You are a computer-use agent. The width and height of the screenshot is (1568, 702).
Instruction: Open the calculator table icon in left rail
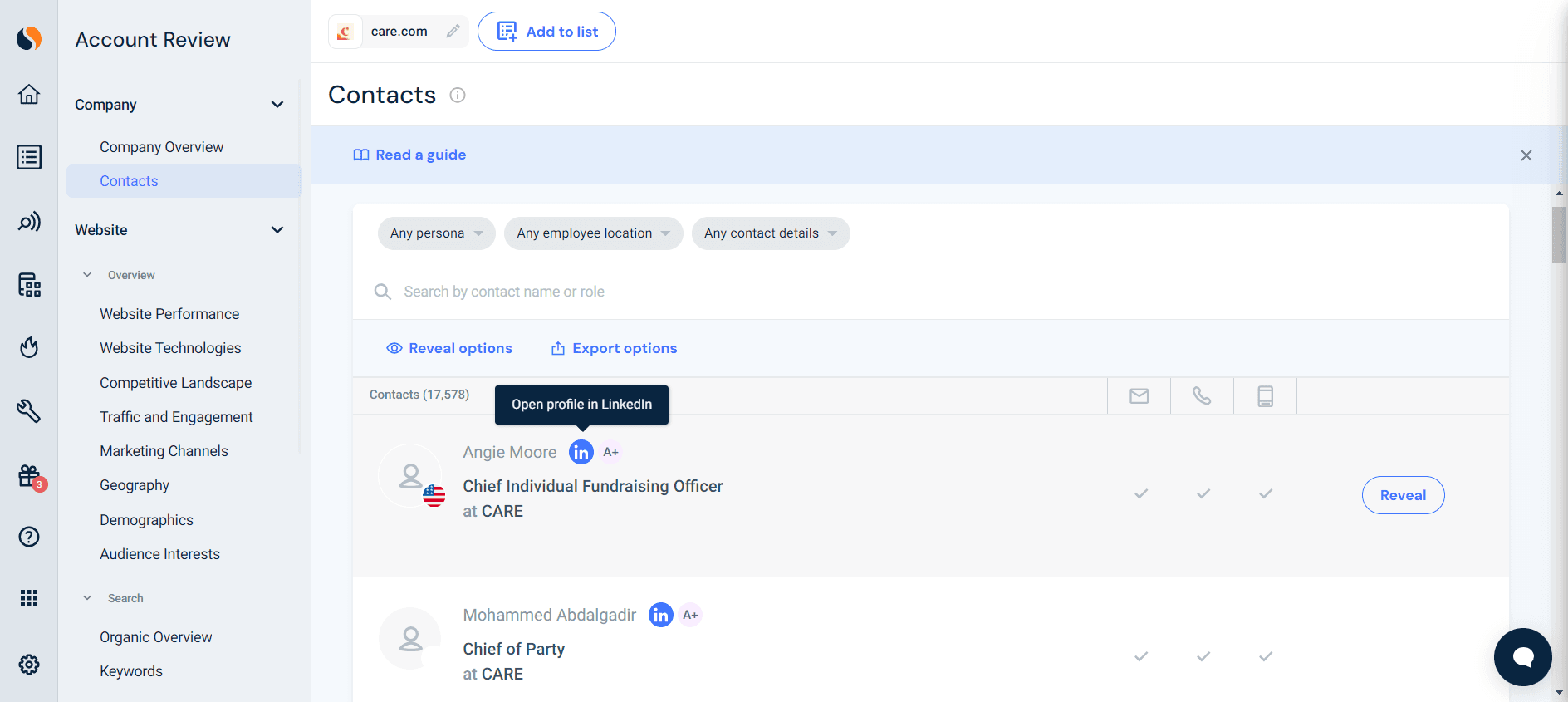29,285
